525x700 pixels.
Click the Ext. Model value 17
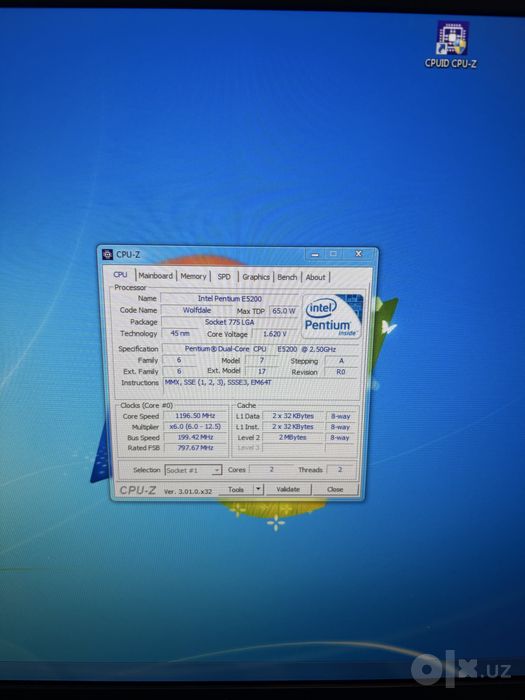262,371
